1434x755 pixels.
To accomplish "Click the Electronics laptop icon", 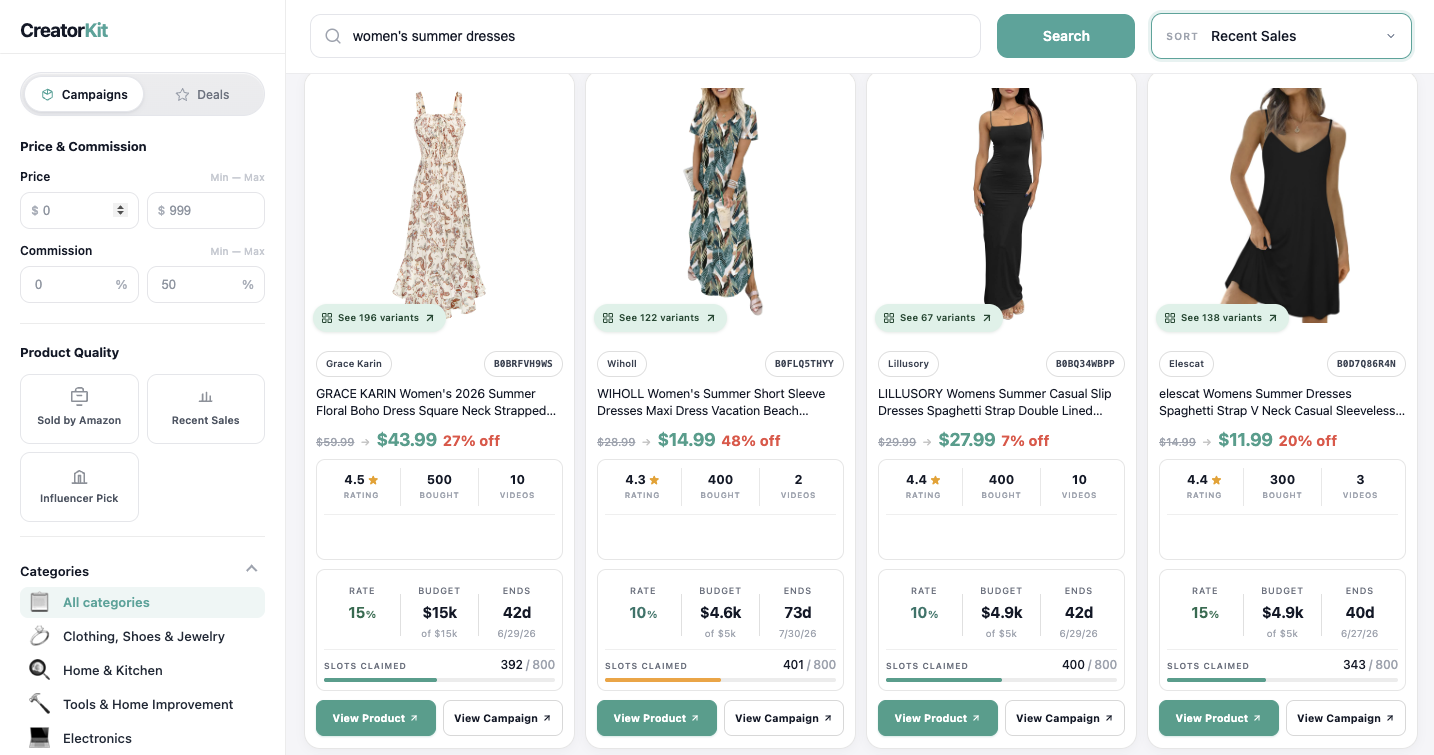I will point(39,738).
